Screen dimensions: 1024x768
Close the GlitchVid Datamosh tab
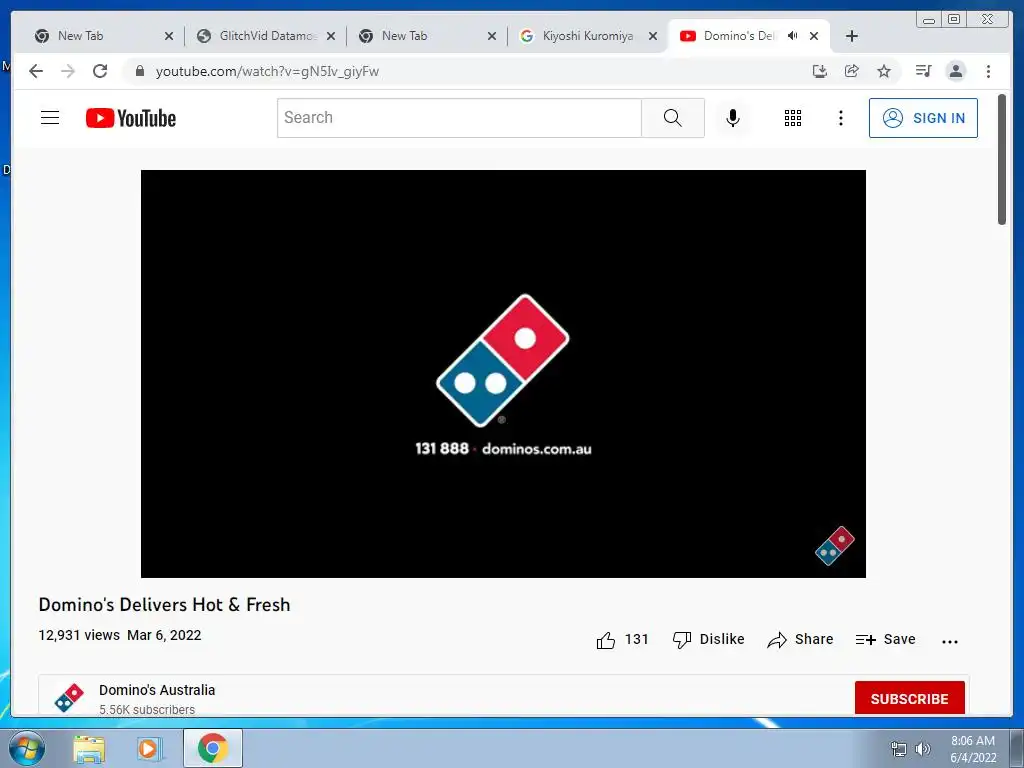331,36
